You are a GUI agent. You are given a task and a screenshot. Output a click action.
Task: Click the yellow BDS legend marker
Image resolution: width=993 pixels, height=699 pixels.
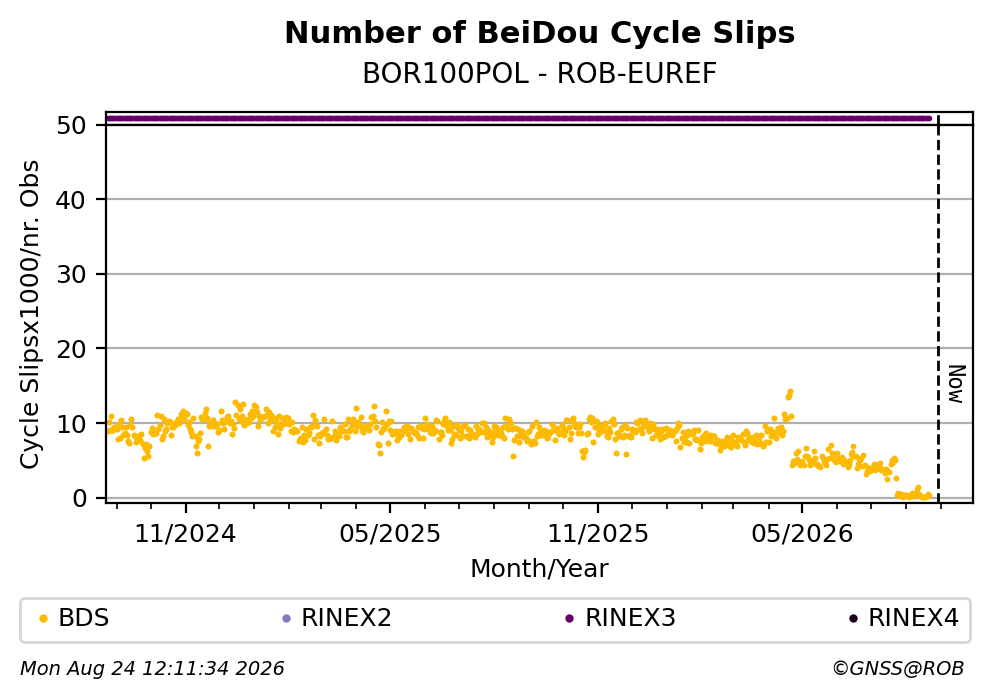(x=44, y=619)
